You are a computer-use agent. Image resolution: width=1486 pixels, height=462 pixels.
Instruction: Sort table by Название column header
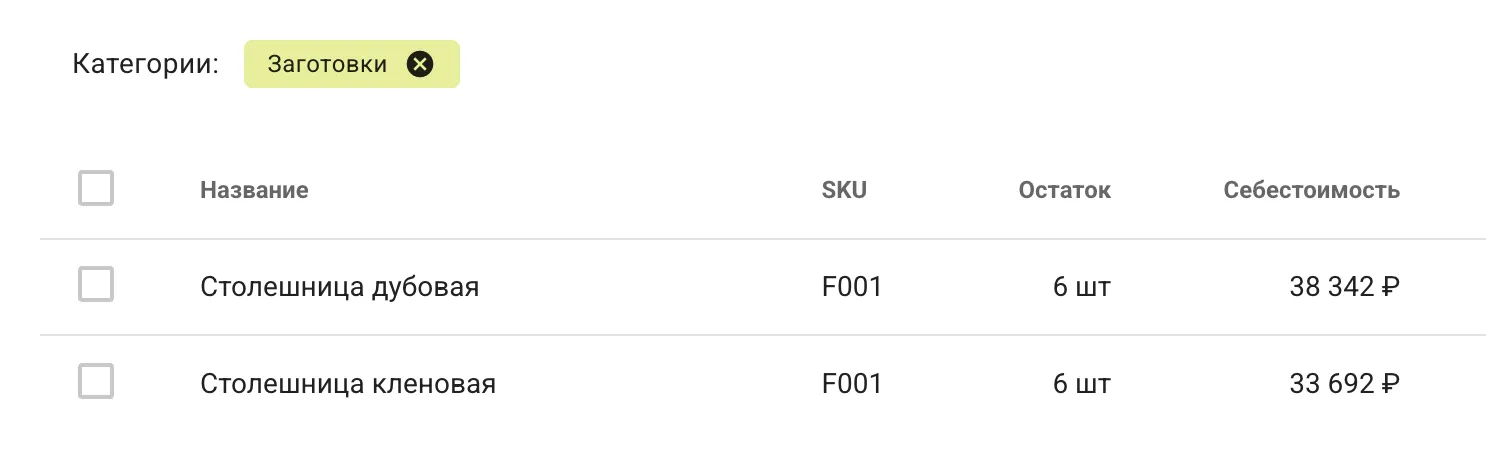coord(254,190)
